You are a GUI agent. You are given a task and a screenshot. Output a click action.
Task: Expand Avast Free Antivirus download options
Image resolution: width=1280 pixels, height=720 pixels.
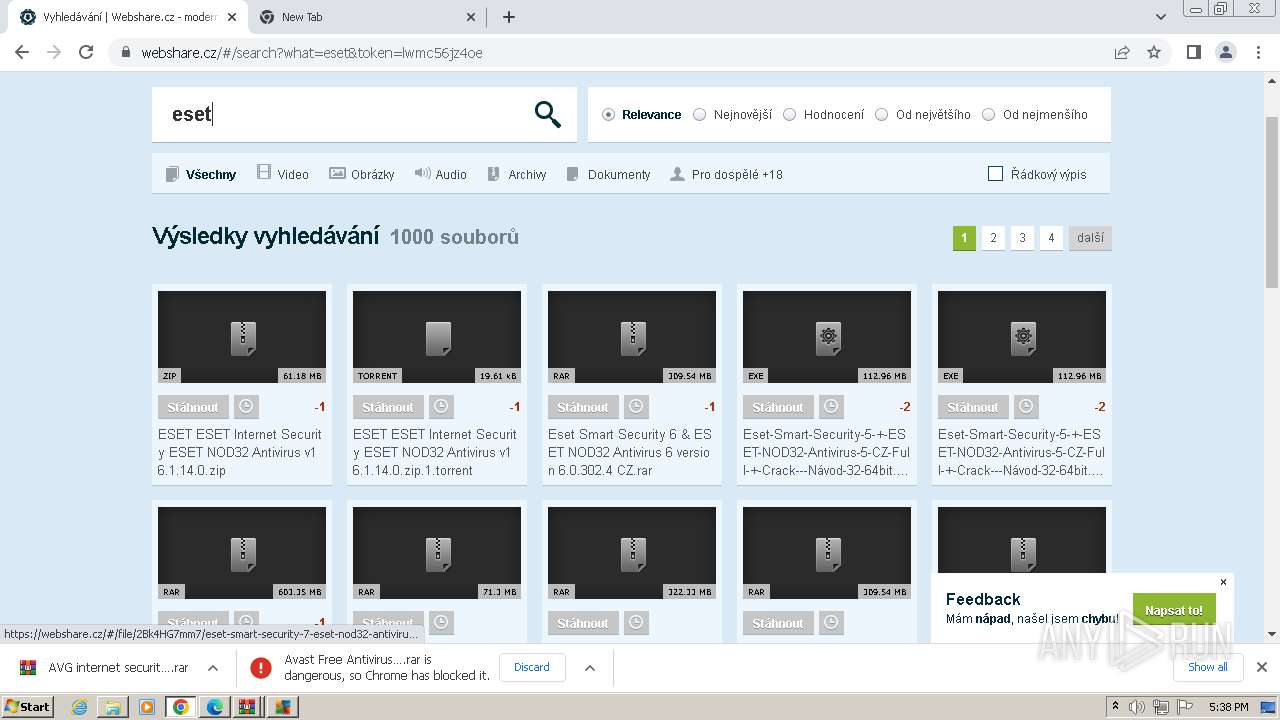(590, 668)
